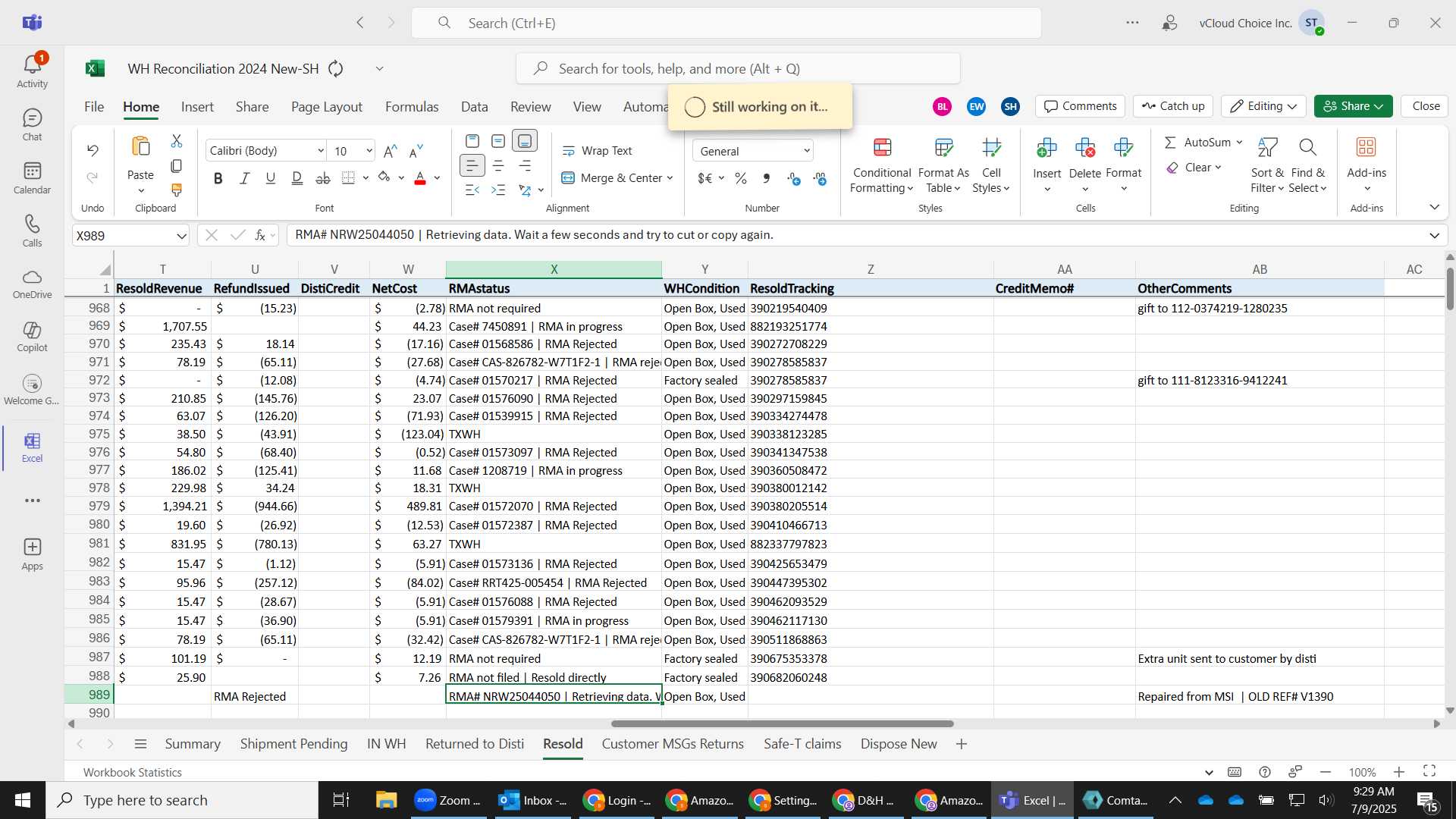Toggle top align

pos(472,141)
